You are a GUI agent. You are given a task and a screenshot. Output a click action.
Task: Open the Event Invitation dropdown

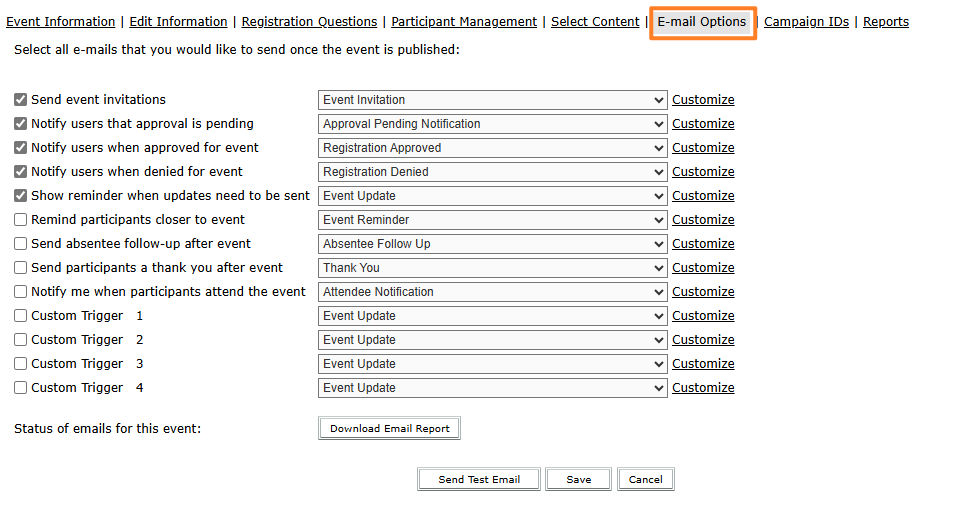[x=492, y=100]
